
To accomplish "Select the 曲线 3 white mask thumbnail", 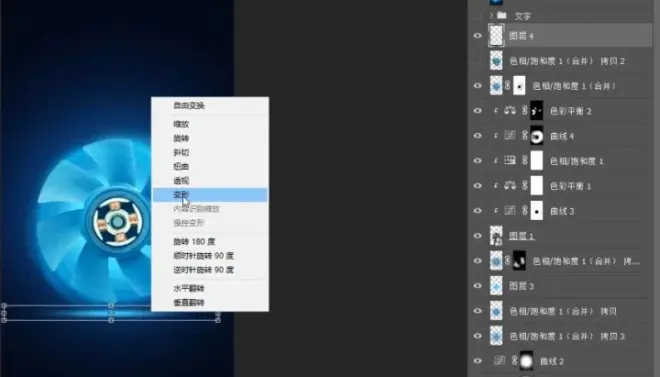I will pyautogui.click(x=537, y=210).
